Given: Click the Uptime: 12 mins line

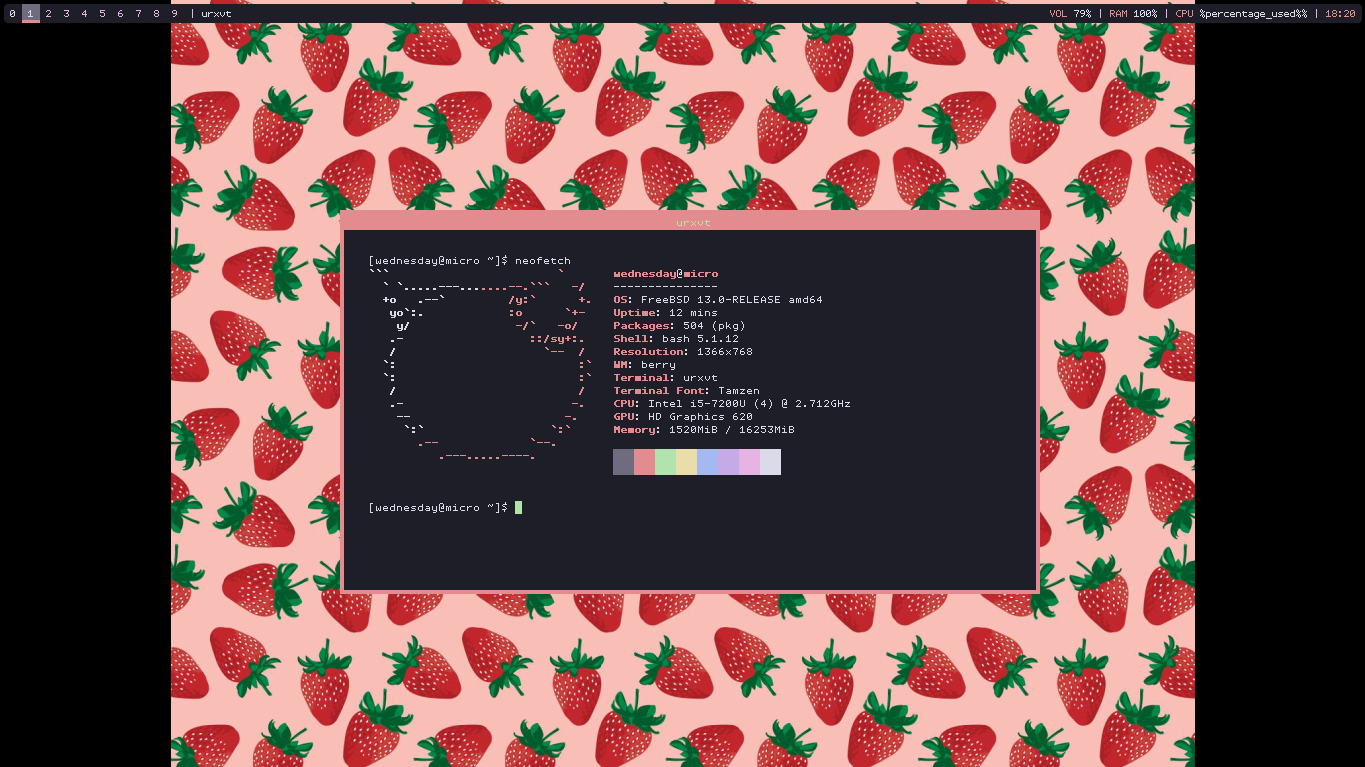Looking at the screenshot, I should pyautogui.click(x=665, y=313).
